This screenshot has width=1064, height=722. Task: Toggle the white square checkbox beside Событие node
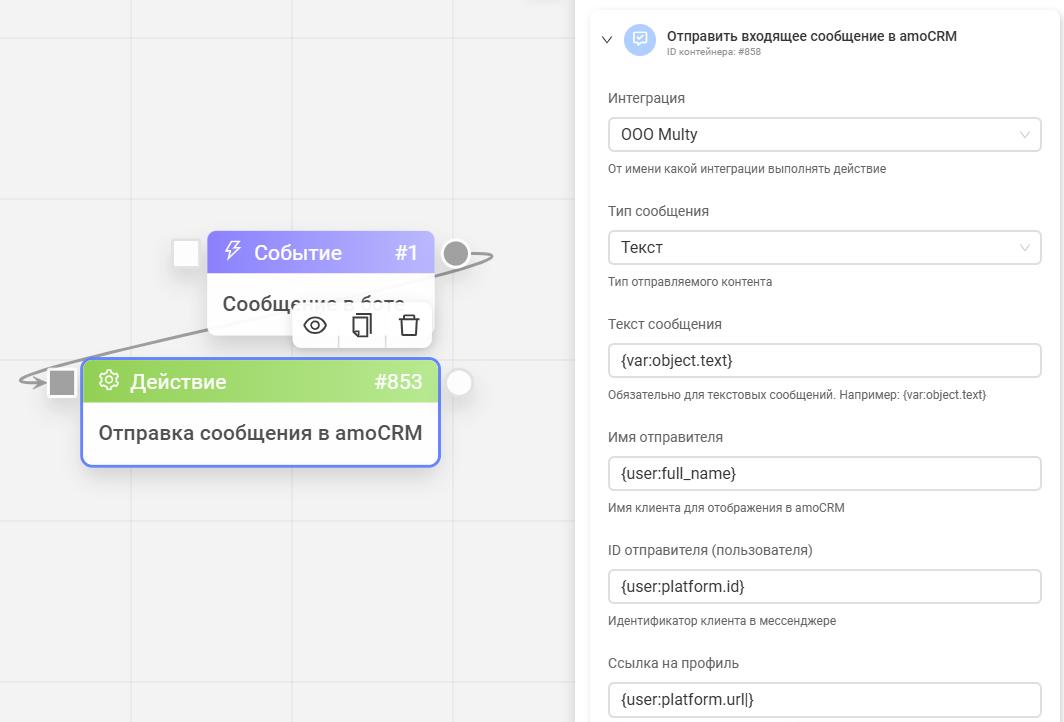(186, 253)
